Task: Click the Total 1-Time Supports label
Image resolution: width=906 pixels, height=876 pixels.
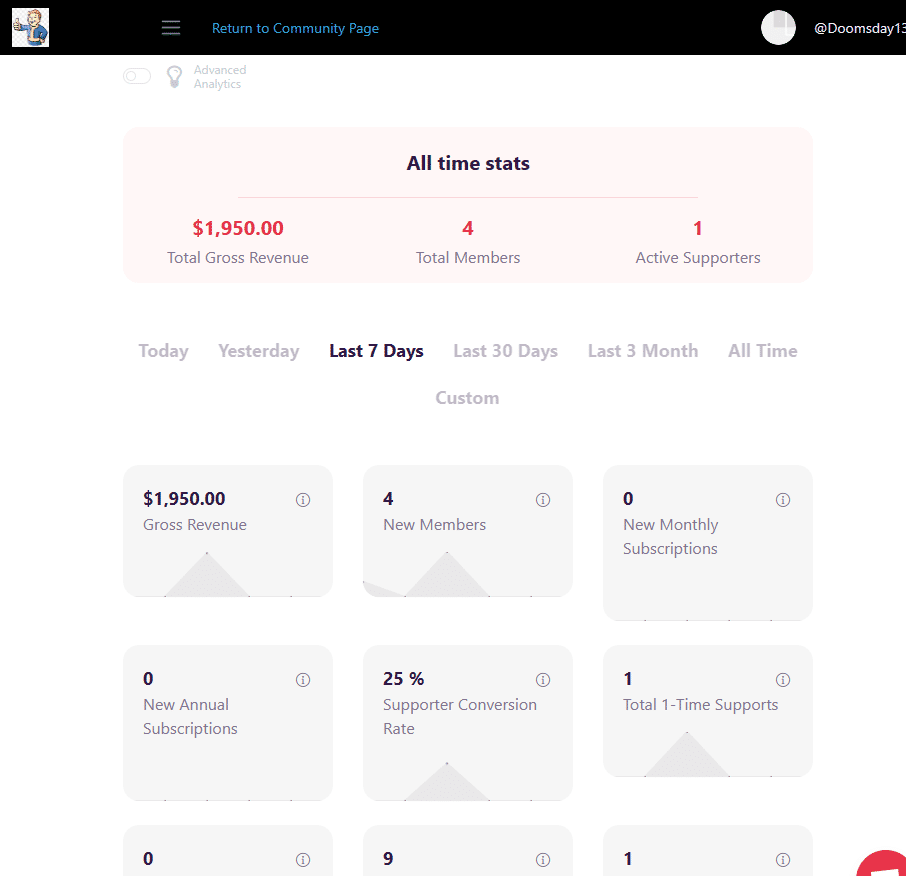Action: click(x=700, y=705)
